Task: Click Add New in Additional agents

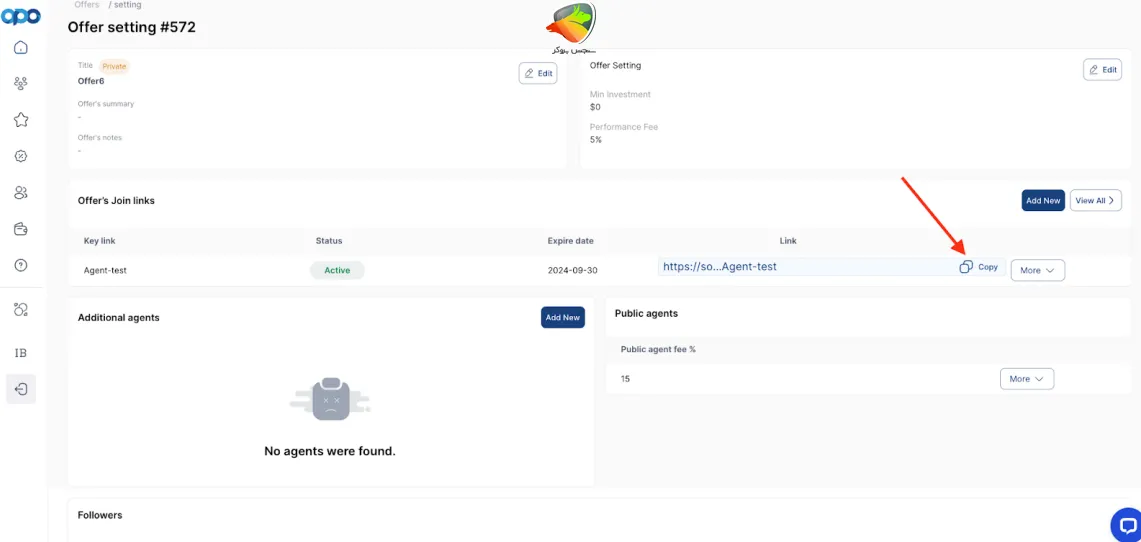Action: (562, 317)
